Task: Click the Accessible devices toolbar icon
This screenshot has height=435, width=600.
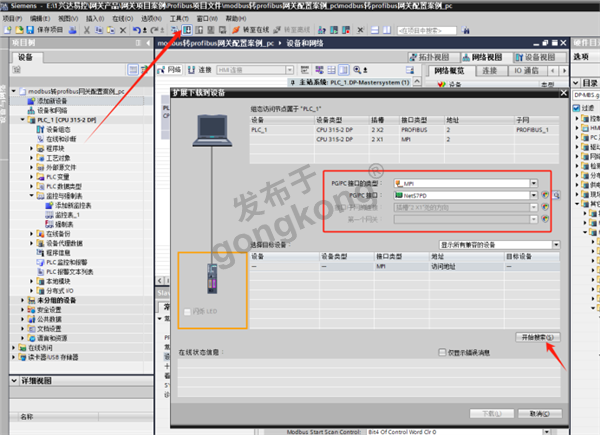Action: pos(322,30)
